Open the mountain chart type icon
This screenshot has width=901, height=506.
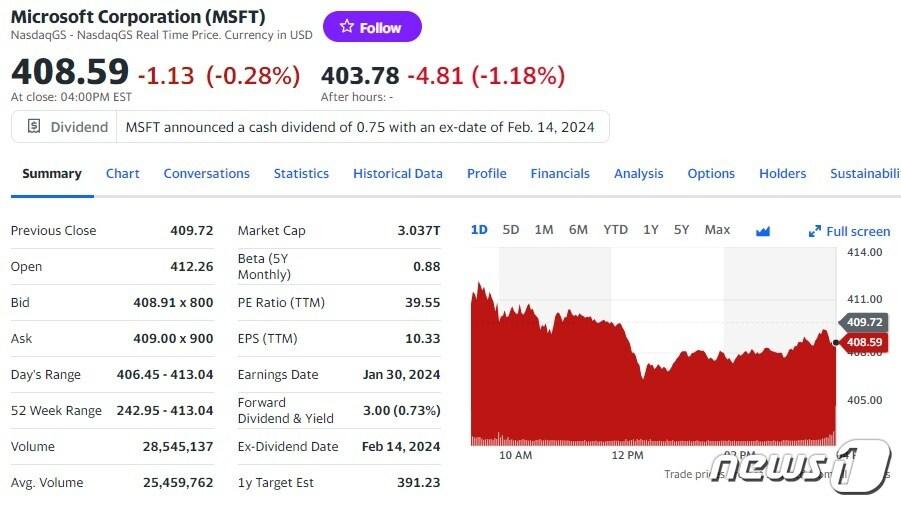point(763,231)
